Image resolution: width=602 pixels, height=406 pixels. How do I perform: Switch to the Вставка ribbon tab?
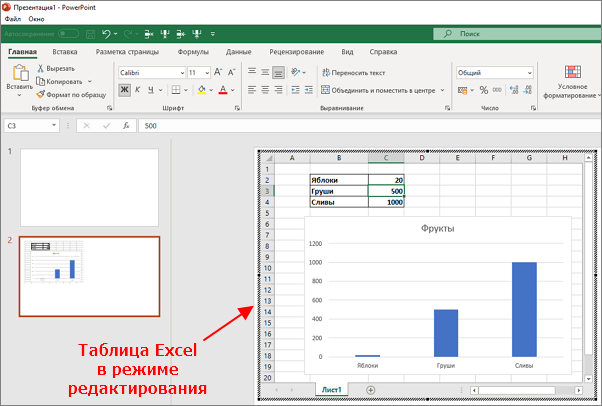[x=65, y=52]
